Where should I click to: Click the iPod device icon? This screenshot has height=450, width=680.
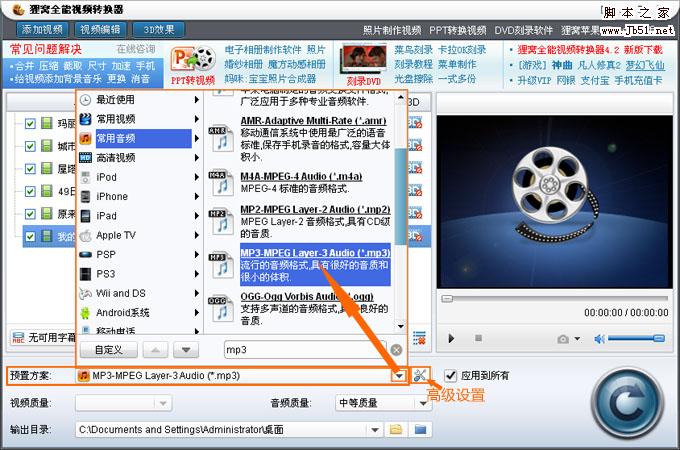click(x=85, y=177)
